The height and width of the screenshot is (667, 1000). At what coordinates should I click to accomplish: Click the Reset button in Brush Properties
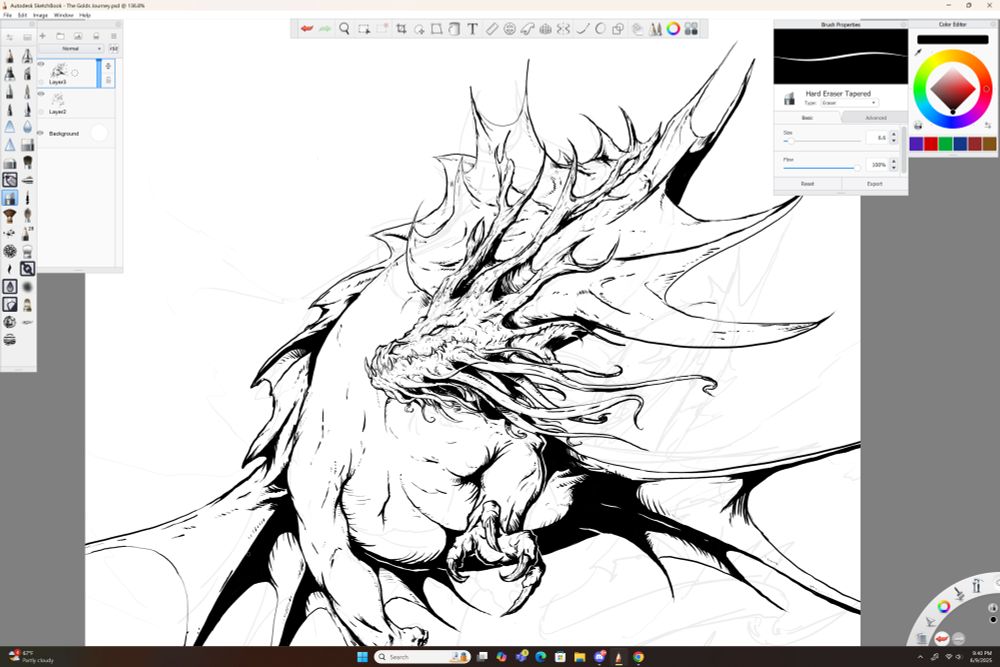click(x=807, y=184)
